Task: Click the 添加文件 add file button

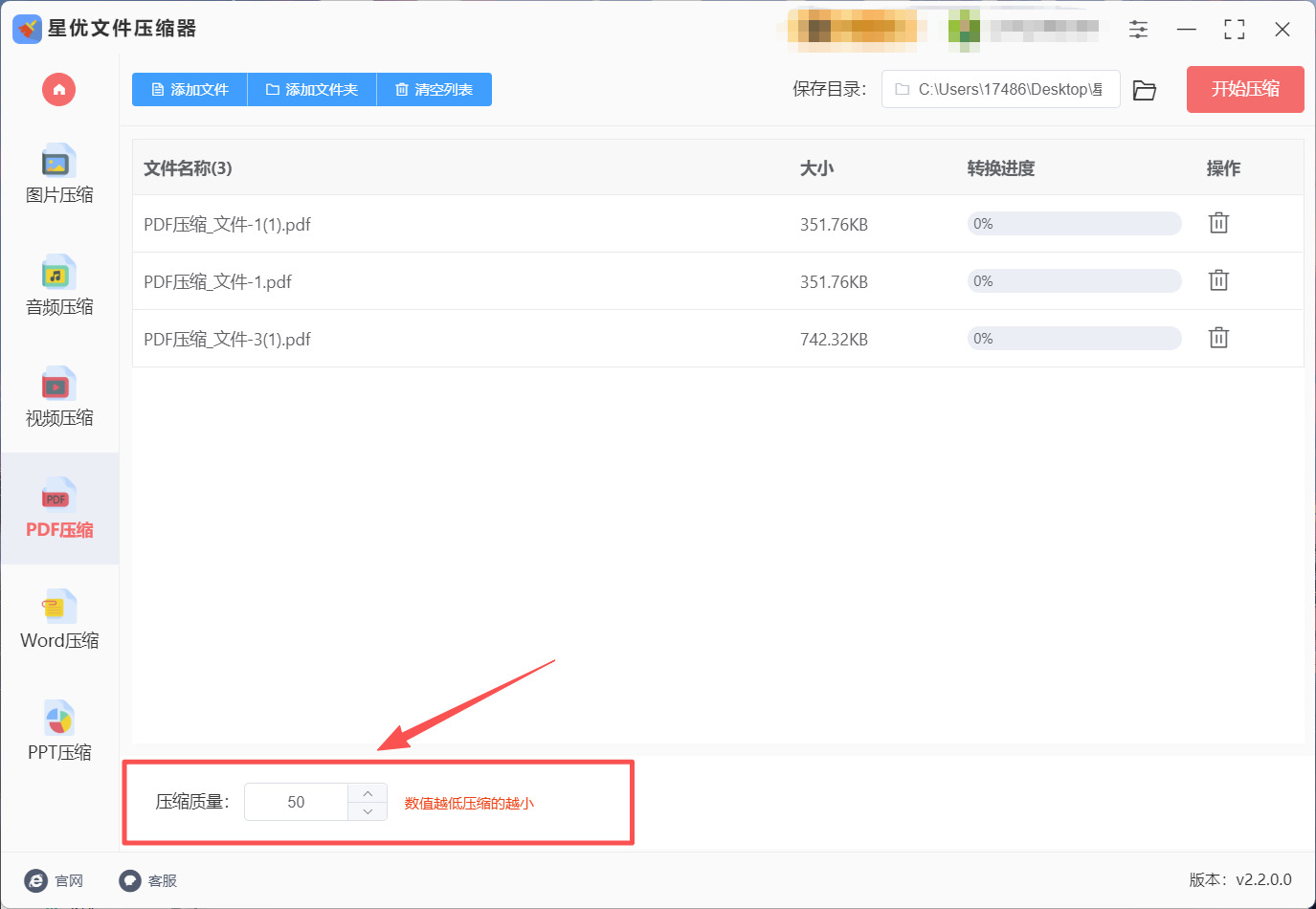Action: [x=190, y=90]
